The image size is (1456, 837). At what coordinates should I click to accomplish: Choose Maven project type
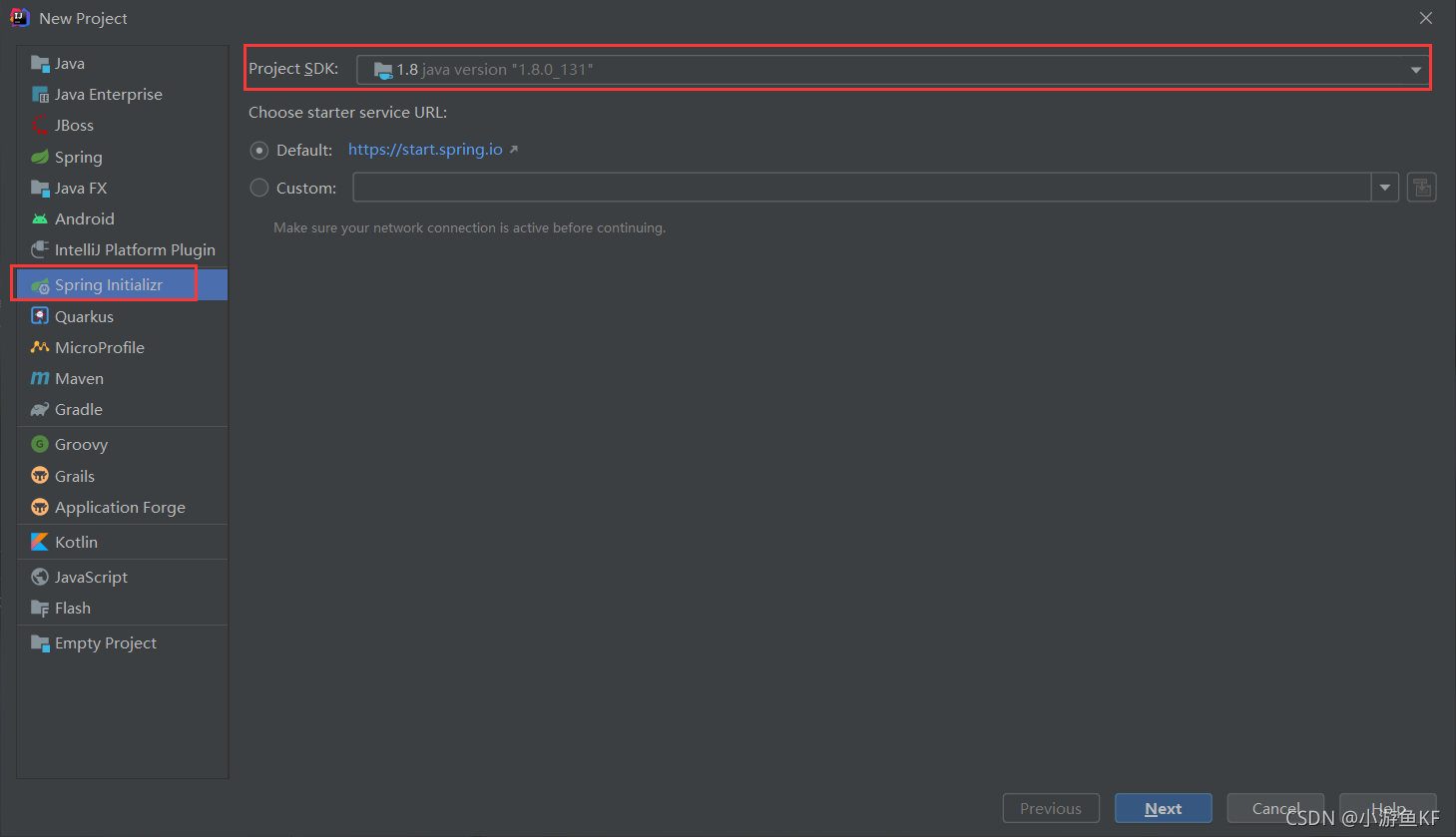coord(123,378)
